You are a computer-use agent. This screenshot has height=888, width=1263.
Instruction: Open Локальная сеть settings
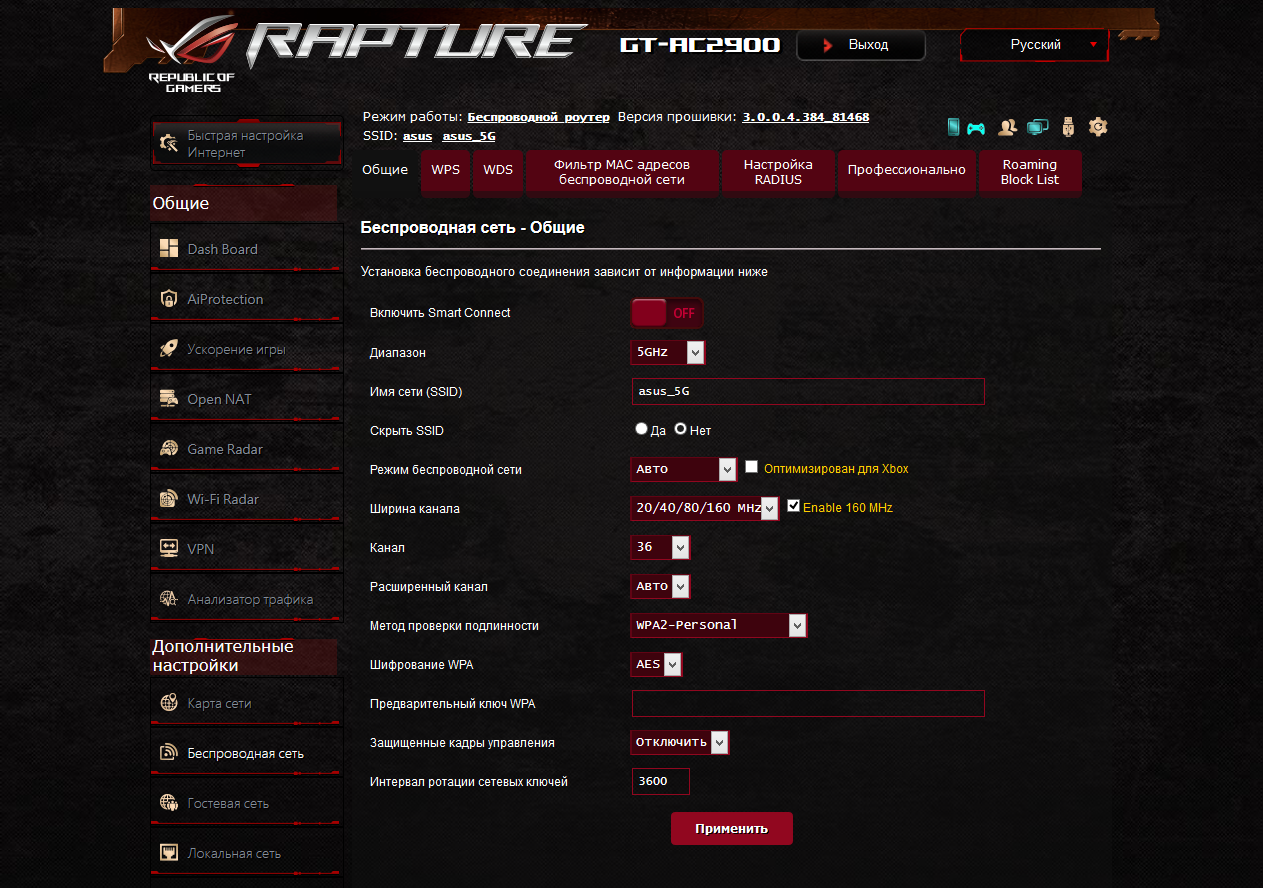245,854
